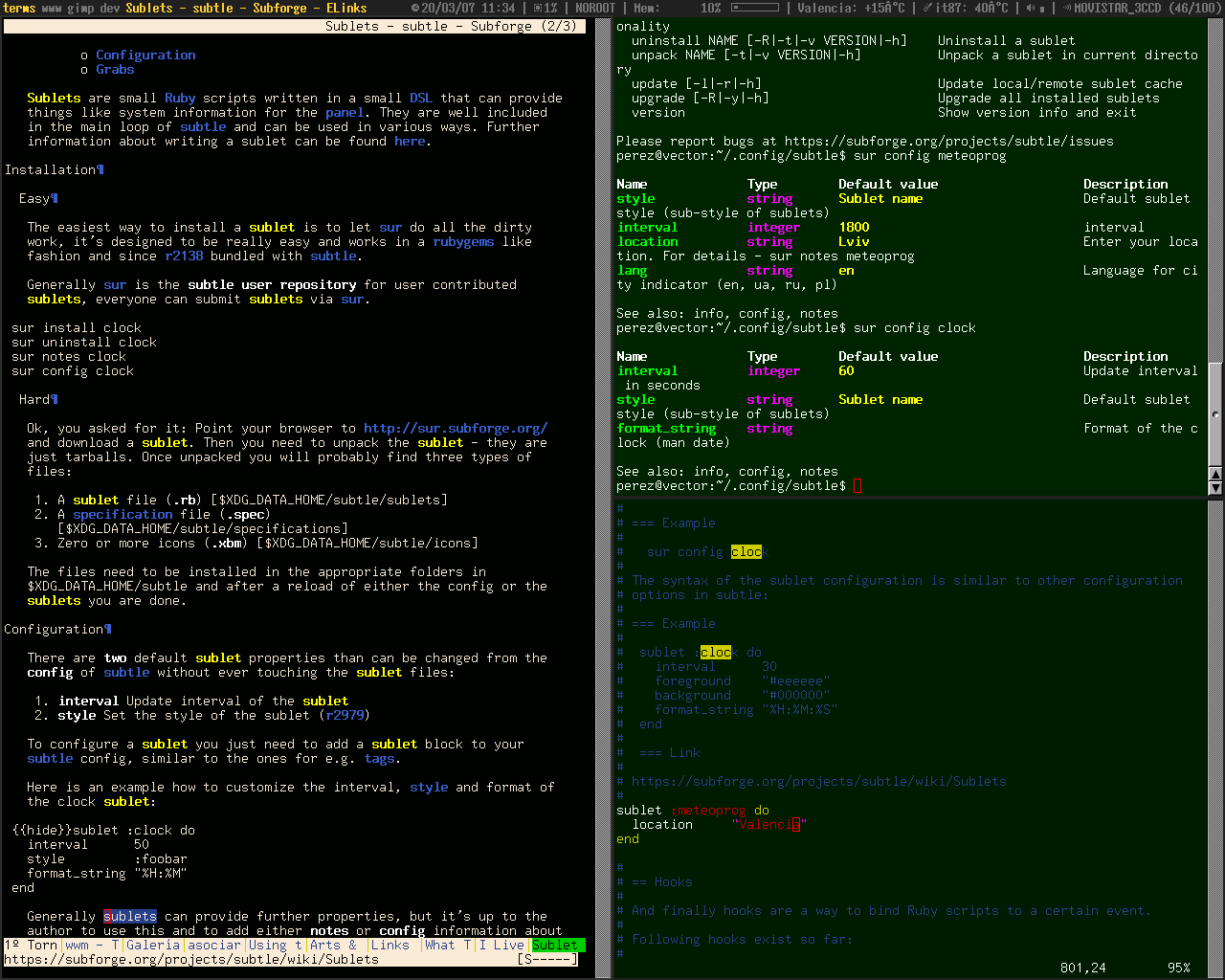Follow the Configuration link in ELinks
The height and width of the screenshot is (980, 1225).
coord(145,55)
